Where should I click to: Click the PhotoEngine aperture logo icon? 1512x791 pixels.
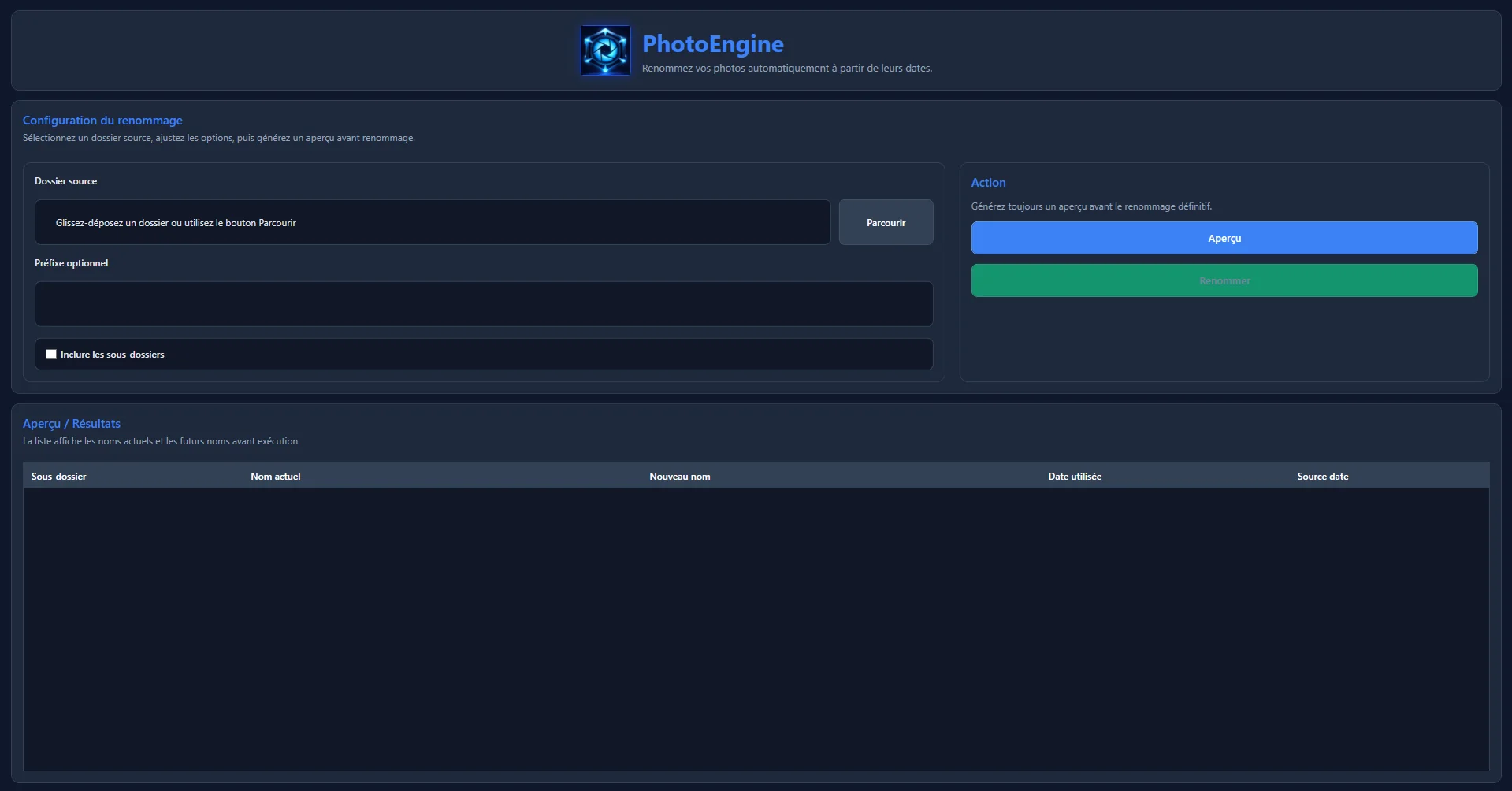point(605,50)
